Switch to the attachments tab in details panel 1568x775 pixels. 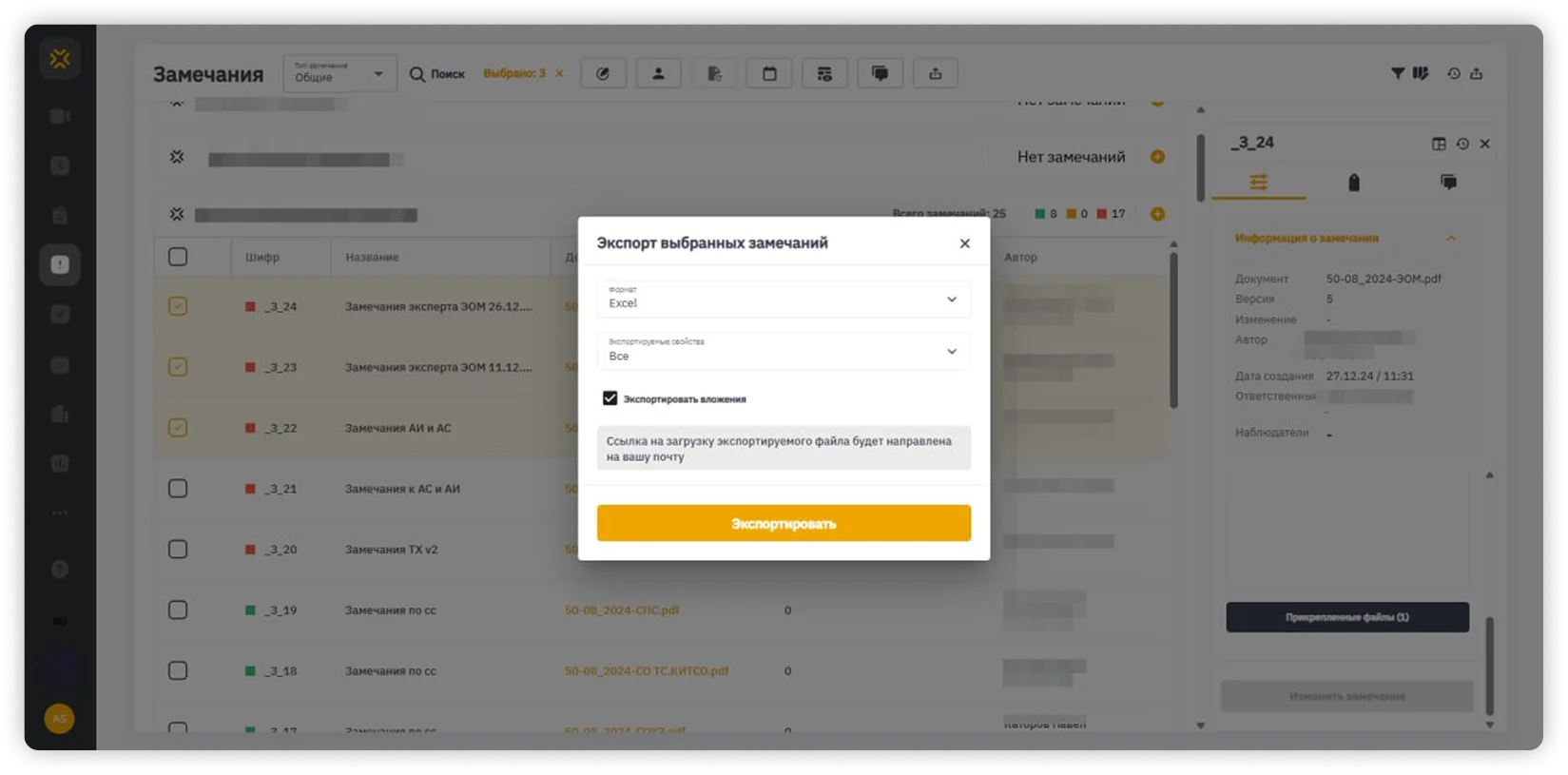[x=1353, y=183]
